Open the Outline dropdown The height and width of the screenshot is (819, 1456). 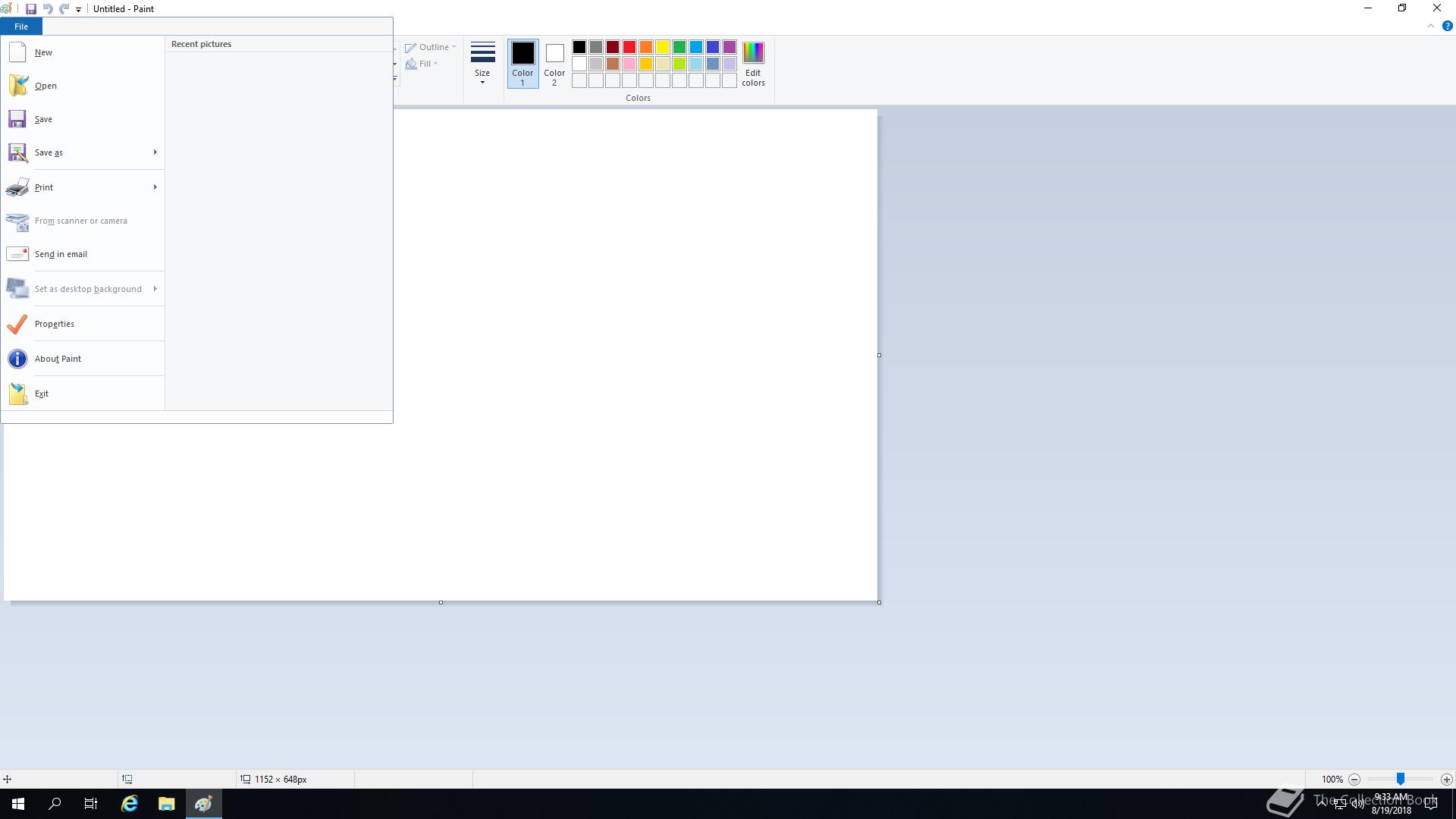click(x=431, y=47)
